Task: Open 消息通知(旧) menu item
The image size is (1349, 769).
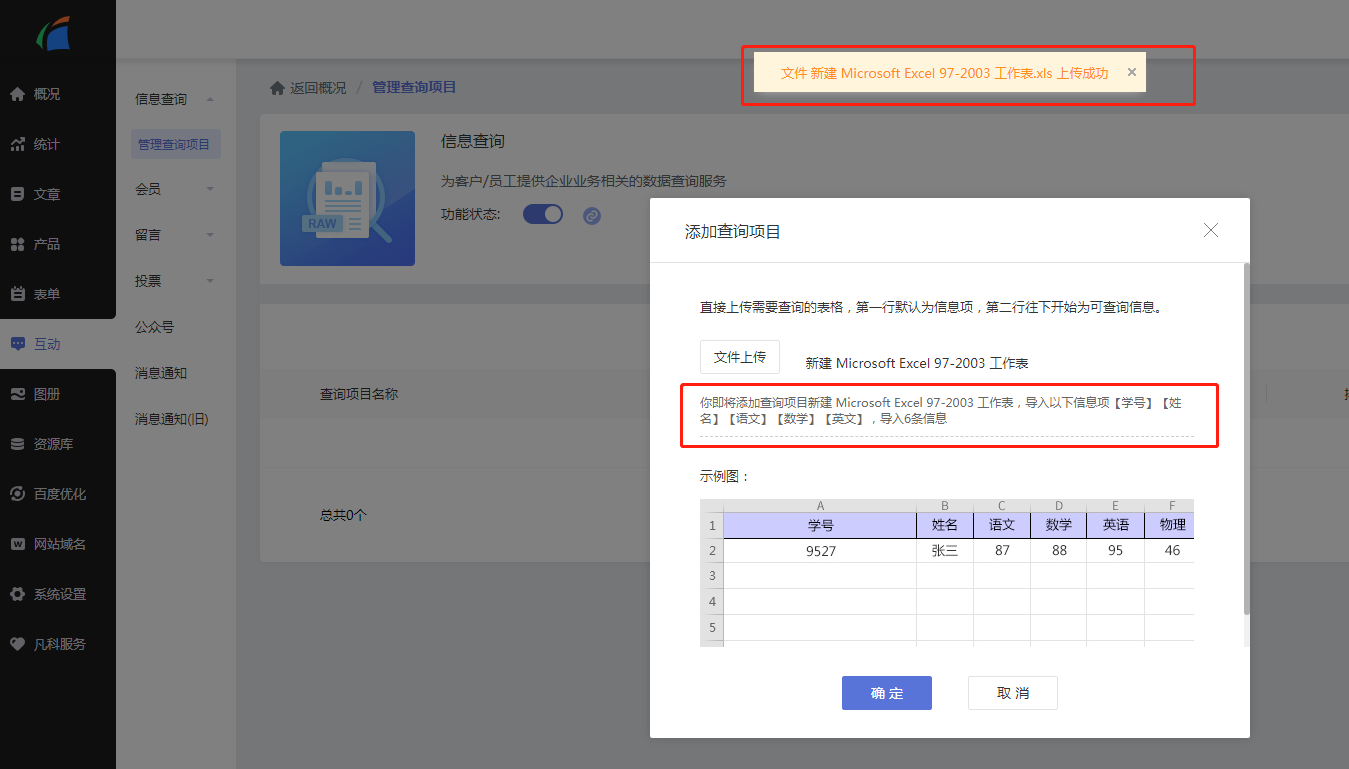Action: 172,419
